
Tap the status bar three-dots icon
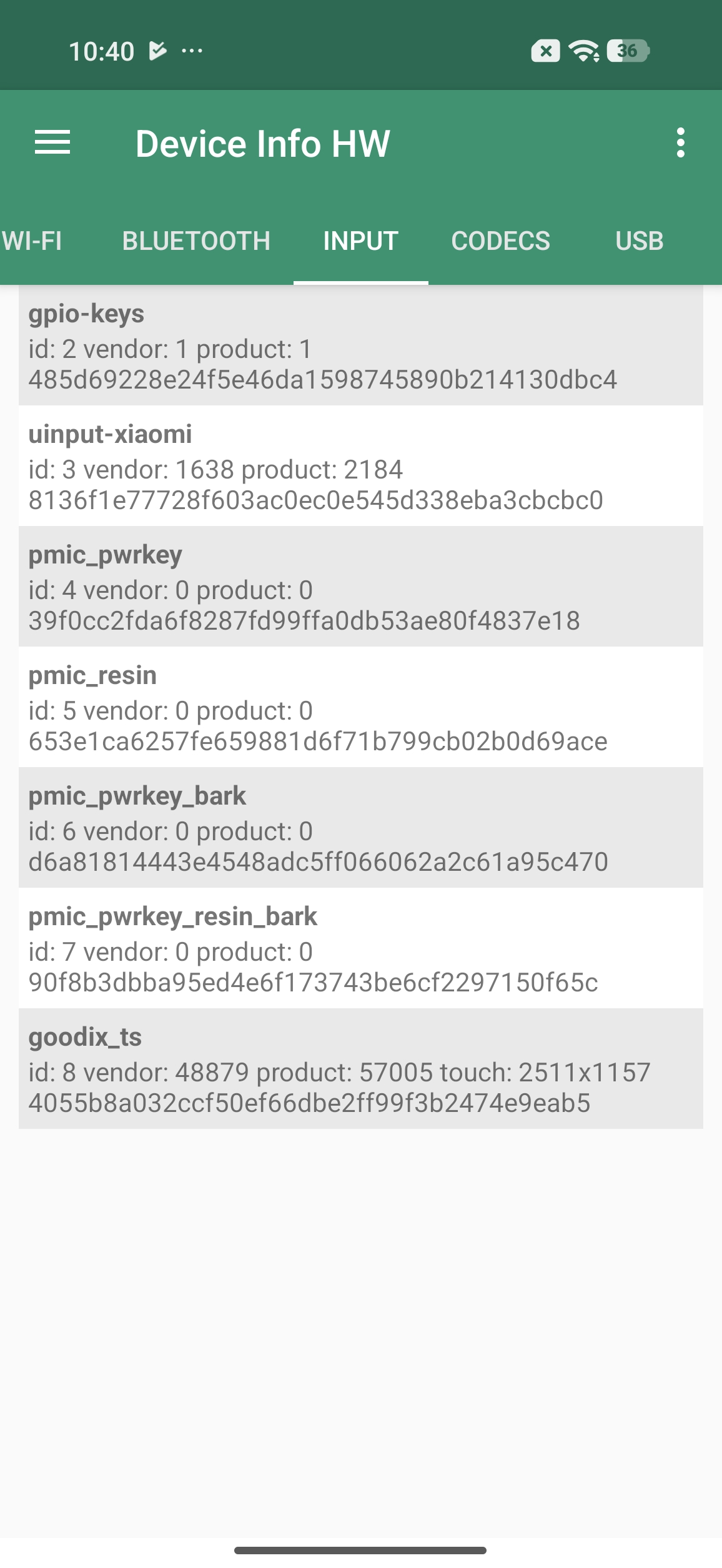192,51
